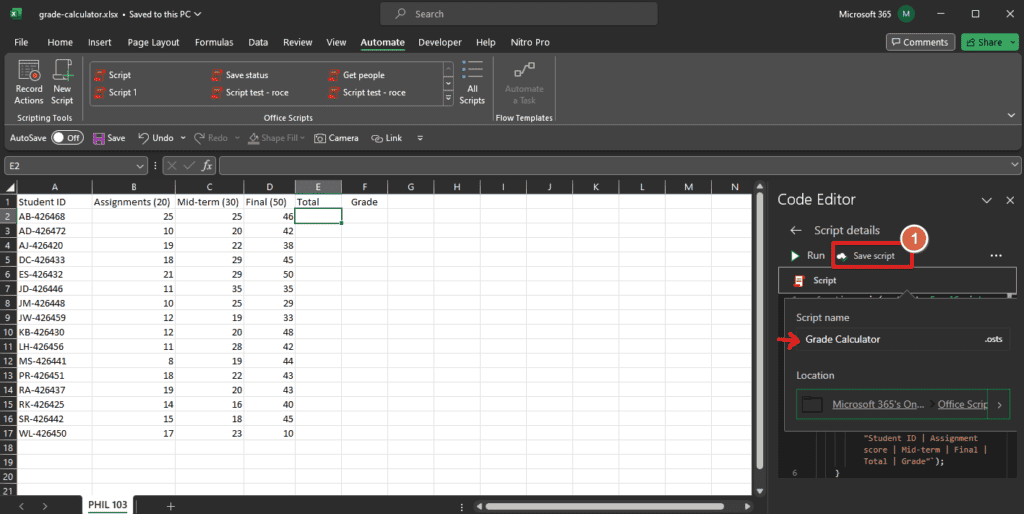Choose the 'Save status' script
This screenshot has width=1024, height=514.
240,75
